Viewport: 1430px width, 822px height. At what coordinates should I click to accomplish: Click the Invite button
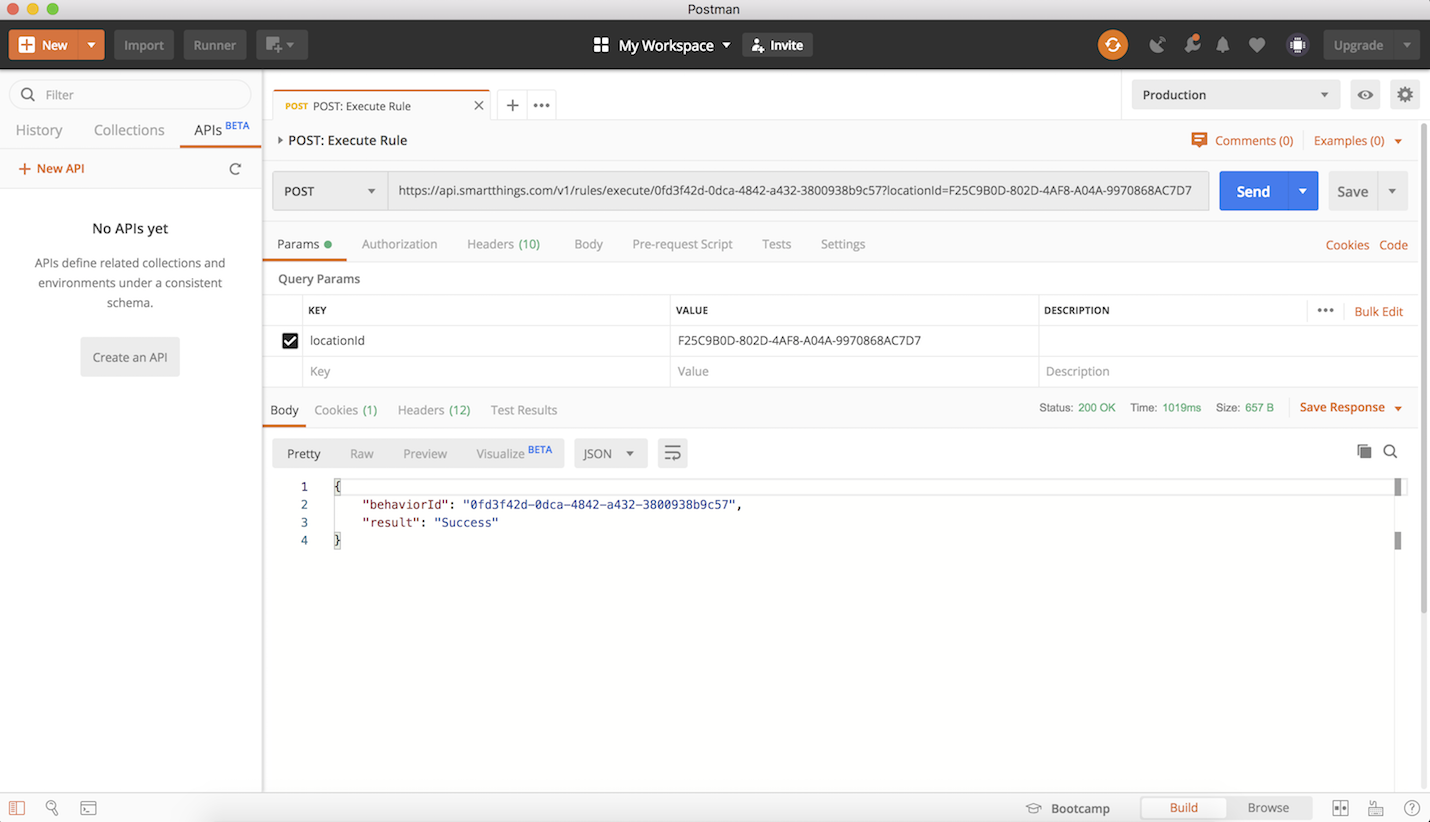click(x=777, y=45)
